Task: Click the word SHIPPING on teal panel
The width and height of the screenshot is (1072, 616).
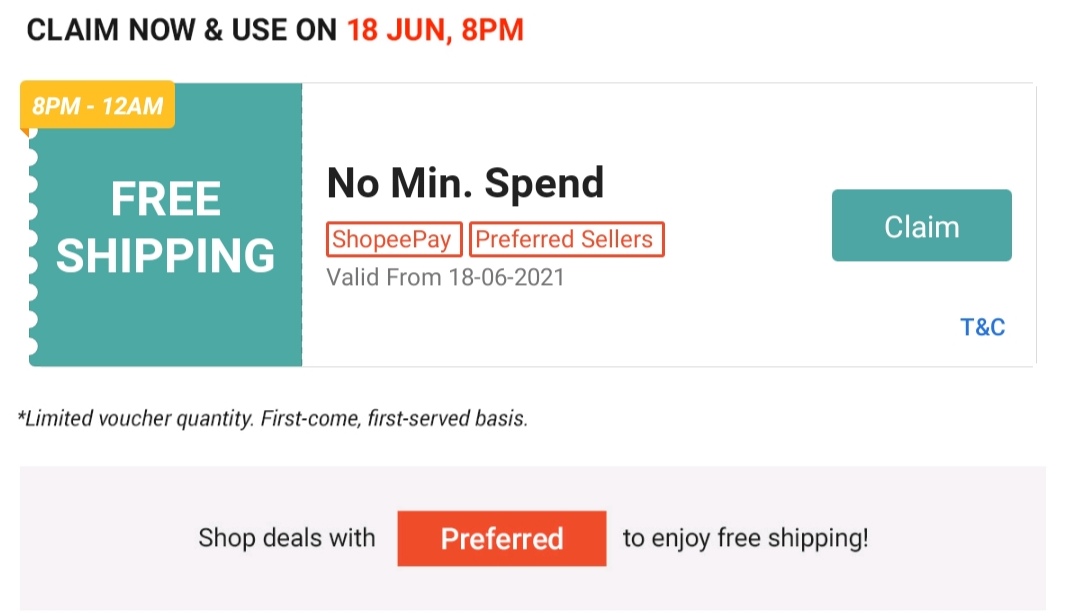Action: click(x=165, y=255)
